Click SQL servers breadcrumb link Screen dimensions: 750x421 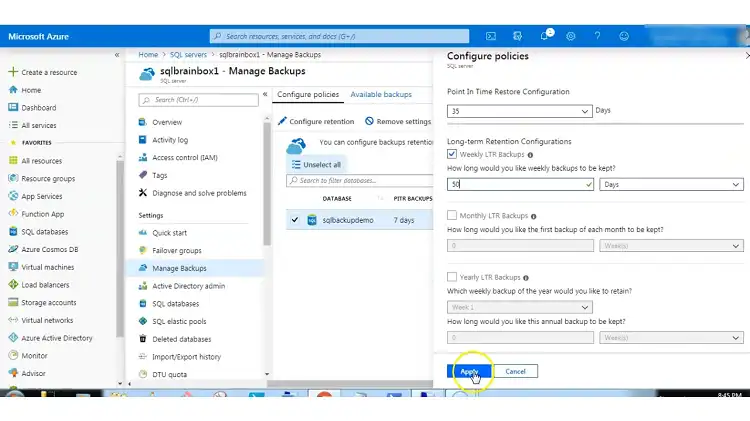pyautogui.click(x=188, y=55)
